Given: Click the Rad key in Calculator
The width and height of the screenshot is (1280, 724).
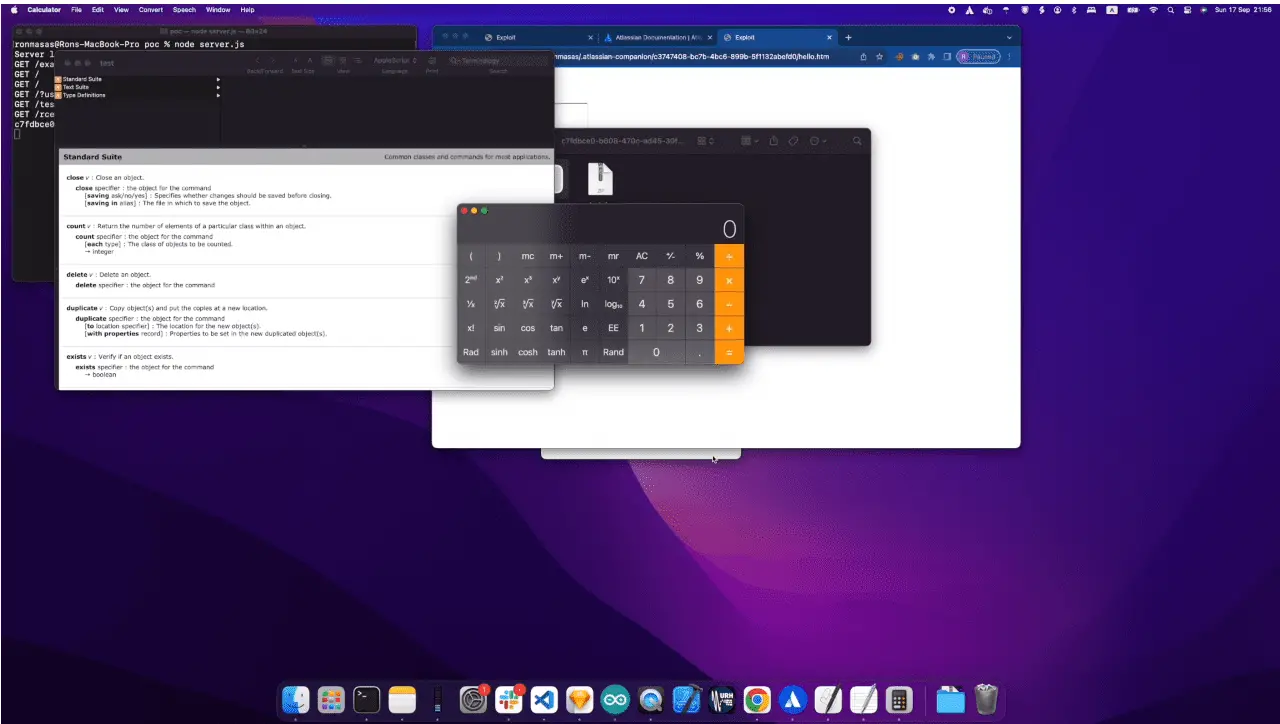Looking at the screenshot, I should tap(471, 352).
